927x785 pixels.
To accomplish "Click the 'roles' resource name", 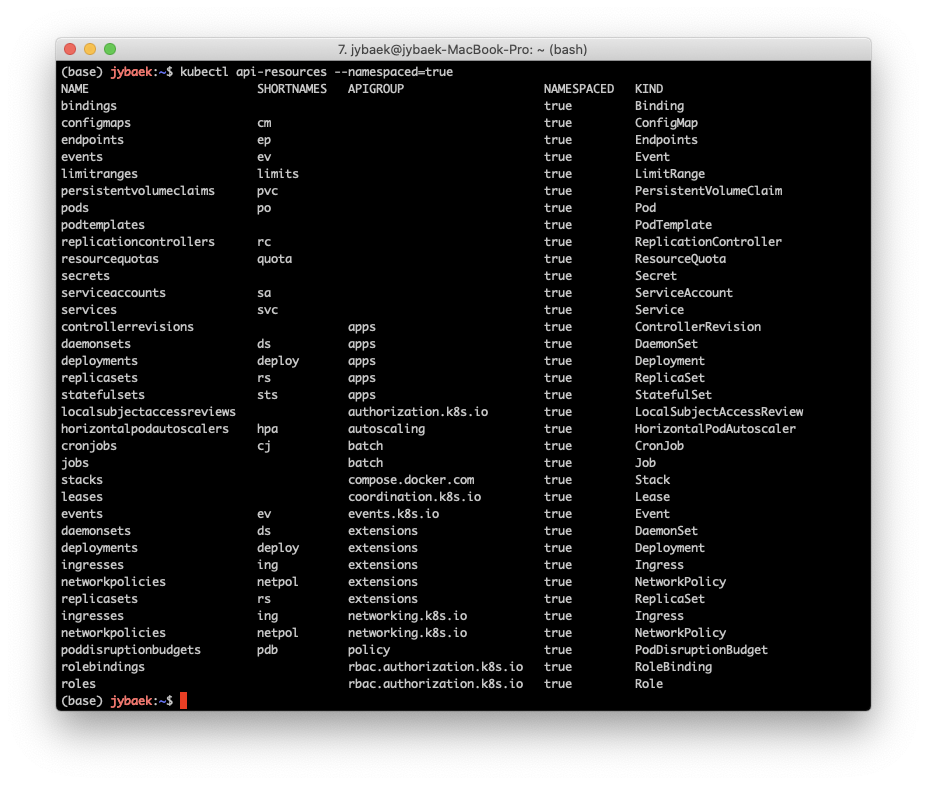I will point(78,684).
